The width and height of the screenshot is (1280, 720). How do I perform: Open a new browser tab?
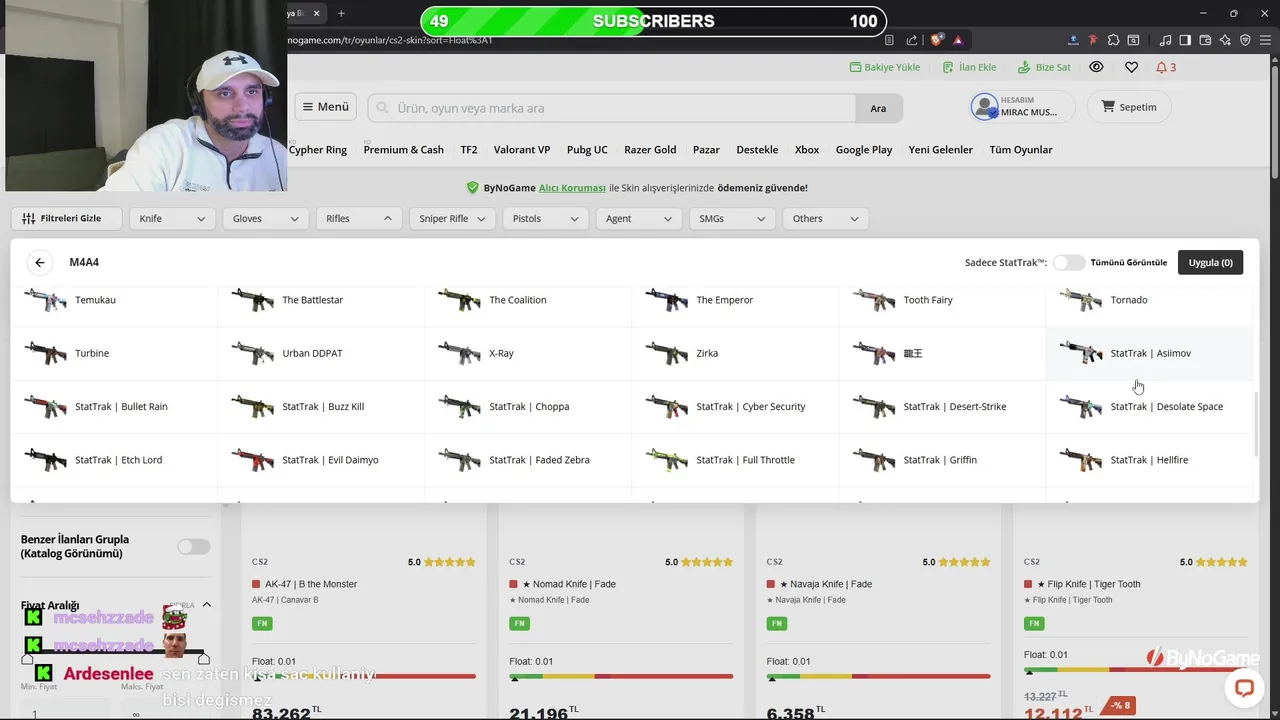[x=341, y=13]
